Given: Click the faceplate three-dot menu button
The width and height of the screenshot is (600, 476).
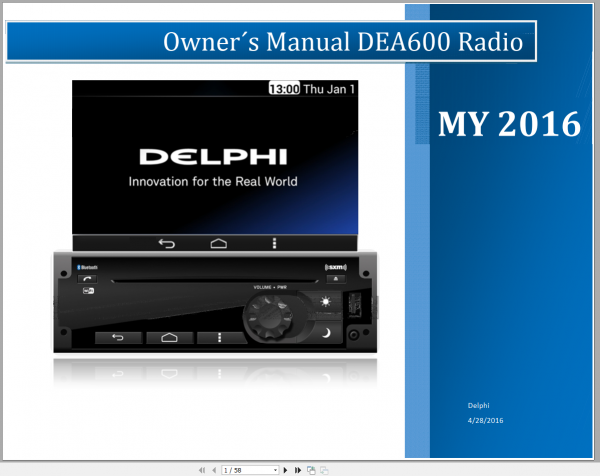Looking at the screenshot, I should click(220, 337).
